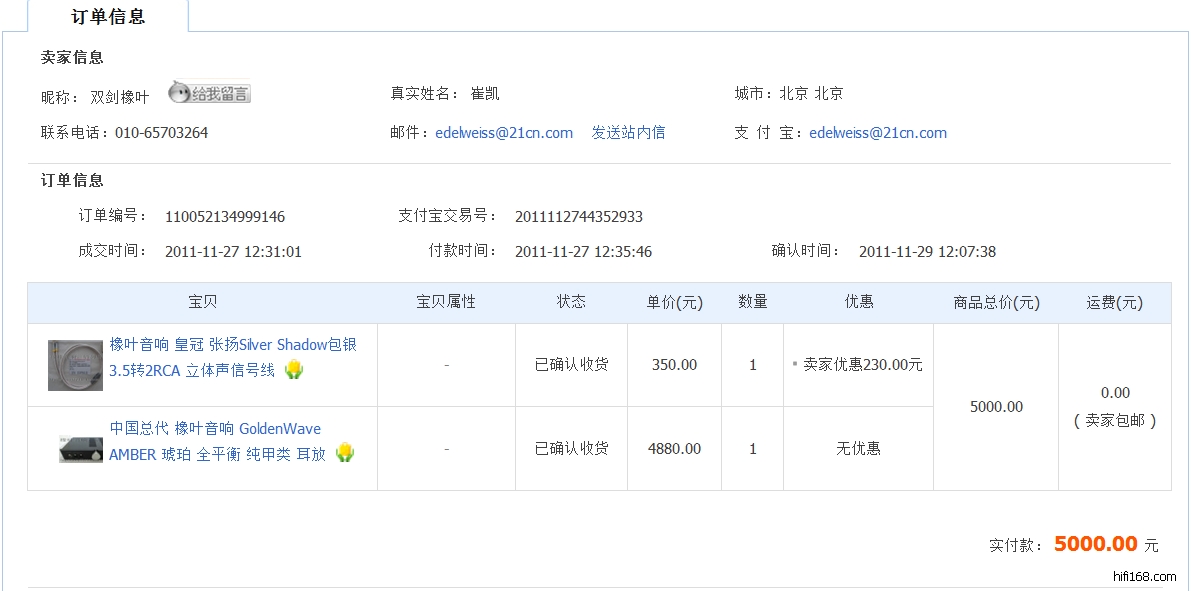Click the 支付宝 account email link
The image size is (1191, 591).
pos(878,133)
